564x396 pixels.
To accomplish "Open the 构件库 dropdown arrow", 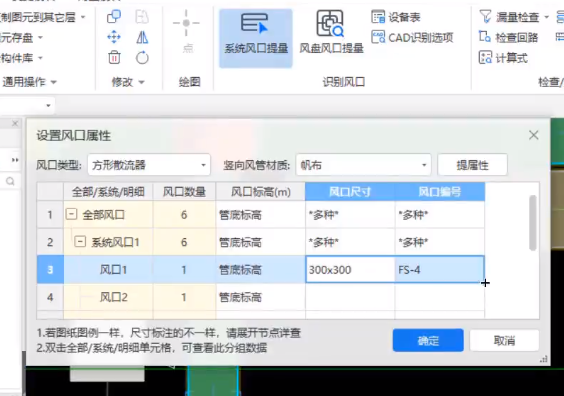I will [40, 58].
